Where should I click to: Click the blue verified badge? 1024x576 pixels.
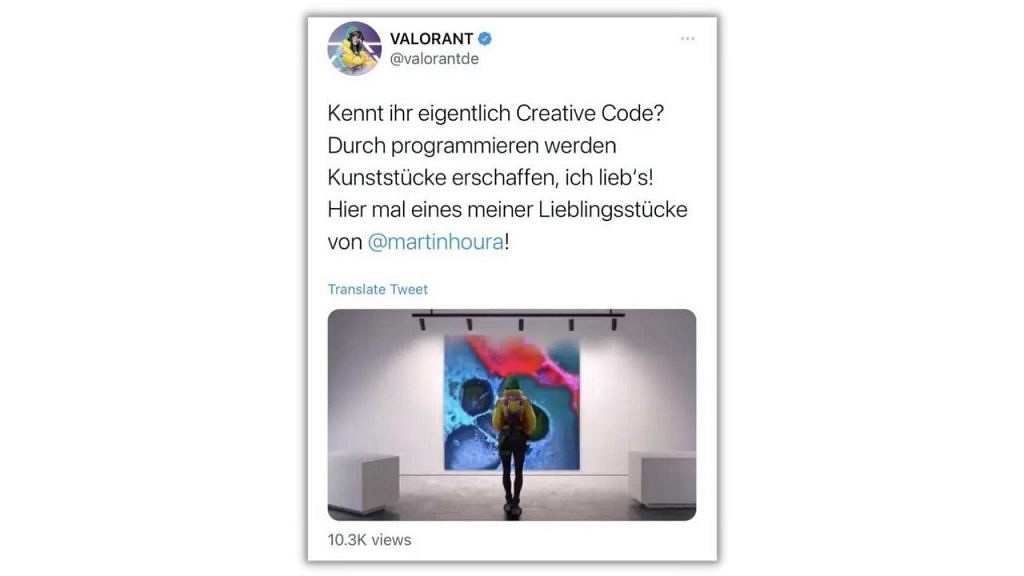[x=485, y=39]
